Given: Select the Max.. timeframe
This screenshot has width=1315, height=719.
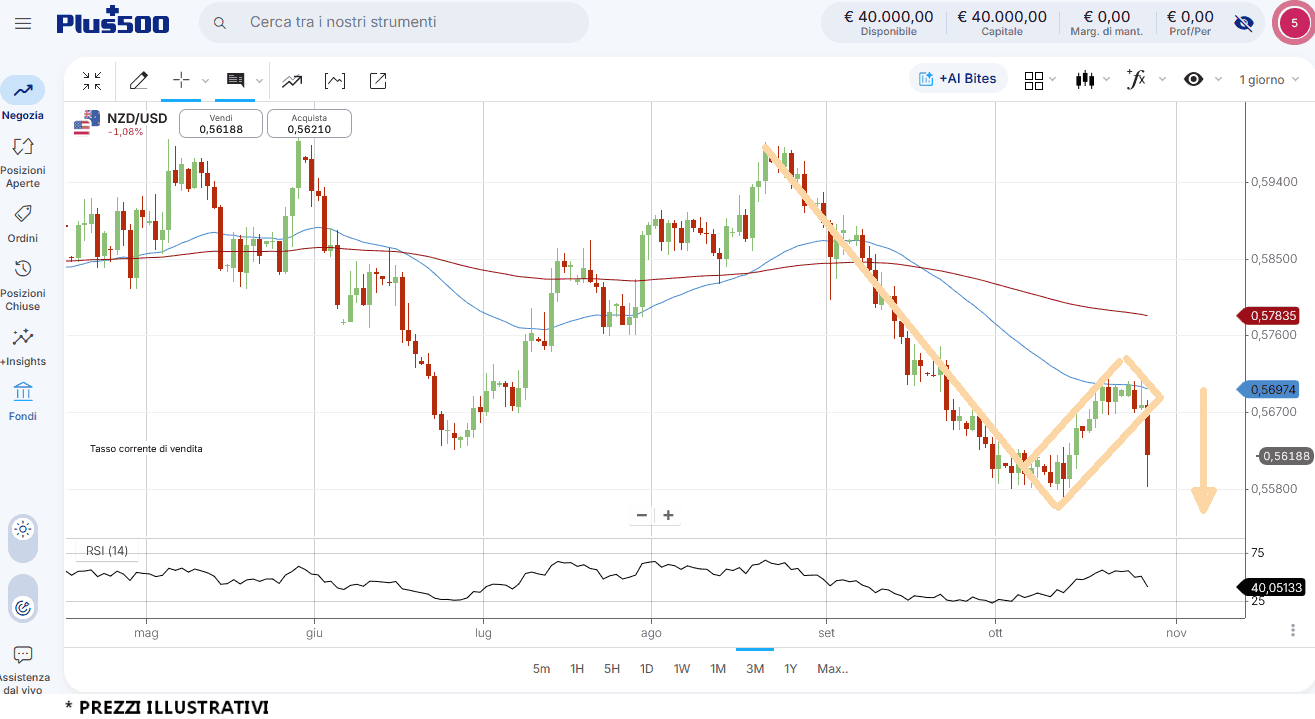Looking at the screenshot, I should 832,669.
